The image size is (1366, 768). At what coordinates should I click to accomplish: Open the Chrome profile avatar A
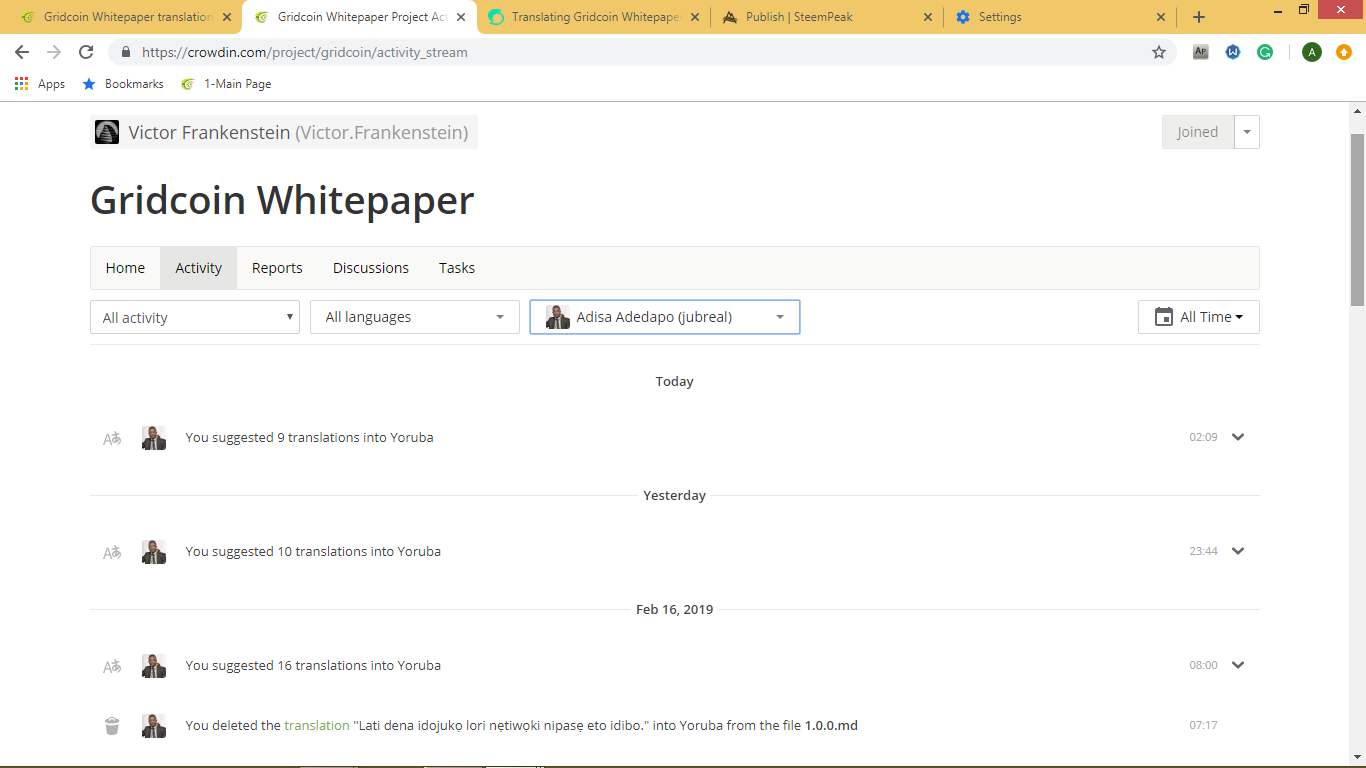[x=1311, y=52]
